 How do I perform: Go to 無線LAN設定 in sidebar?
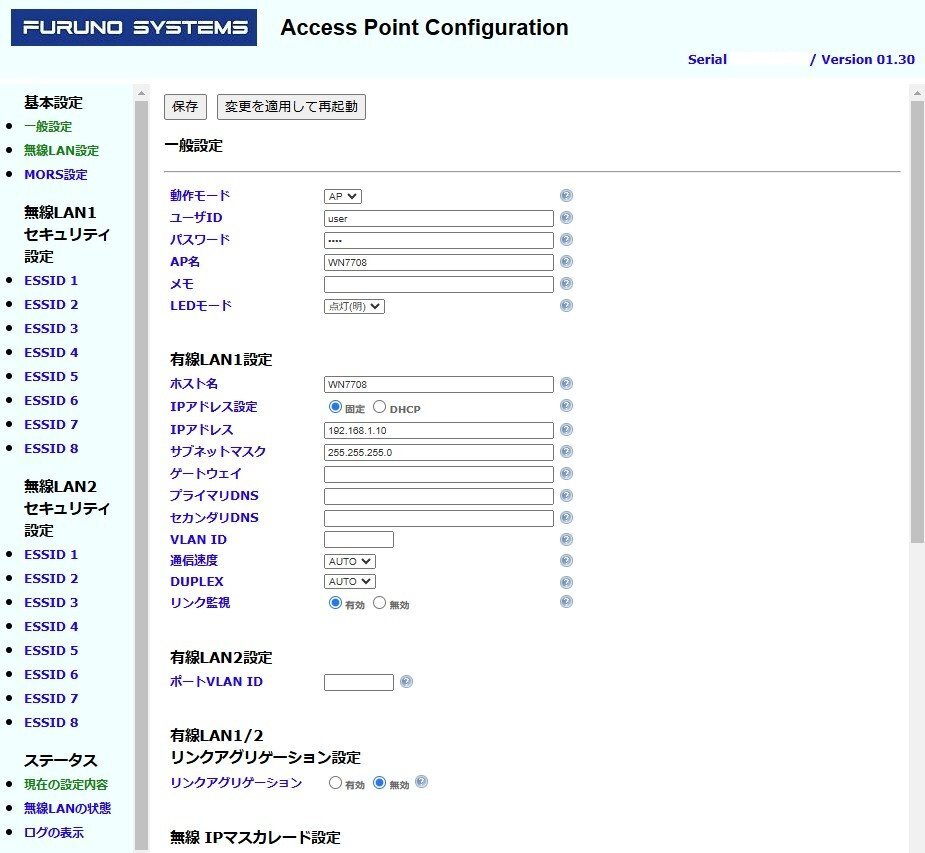61,151
